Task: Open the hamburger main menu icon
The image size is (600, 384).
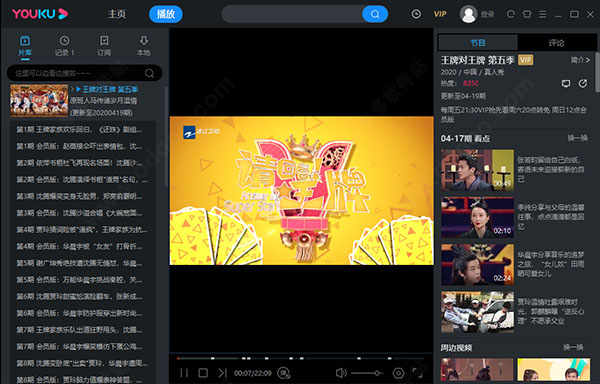Action: click(x=543, y=14)
